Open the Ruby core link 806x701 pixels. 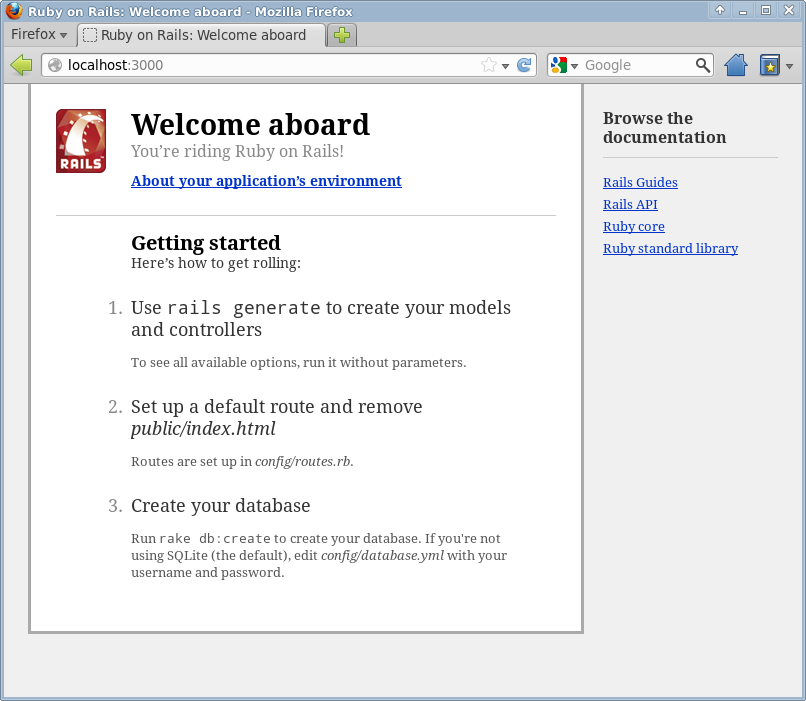[634, 227]
